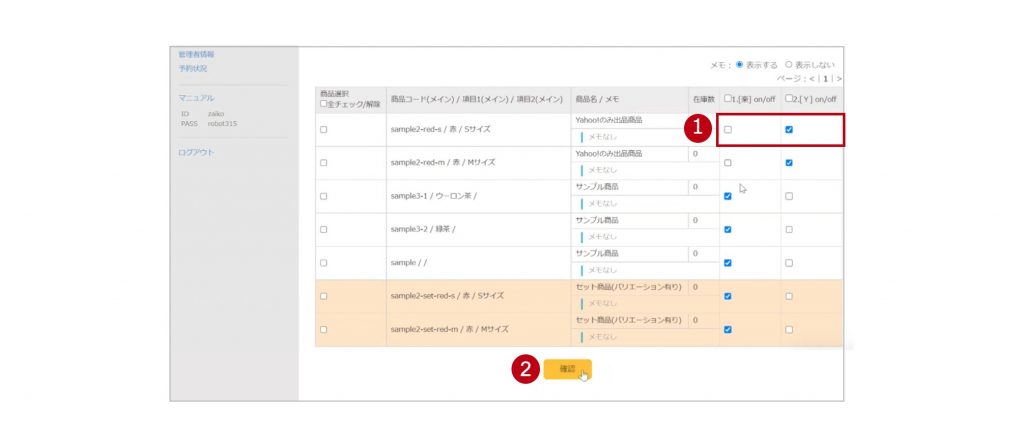The height and width of the screenshot is (425, 1024).
Task: Go to next page with > arrow
Action: [x=839, y=78]
